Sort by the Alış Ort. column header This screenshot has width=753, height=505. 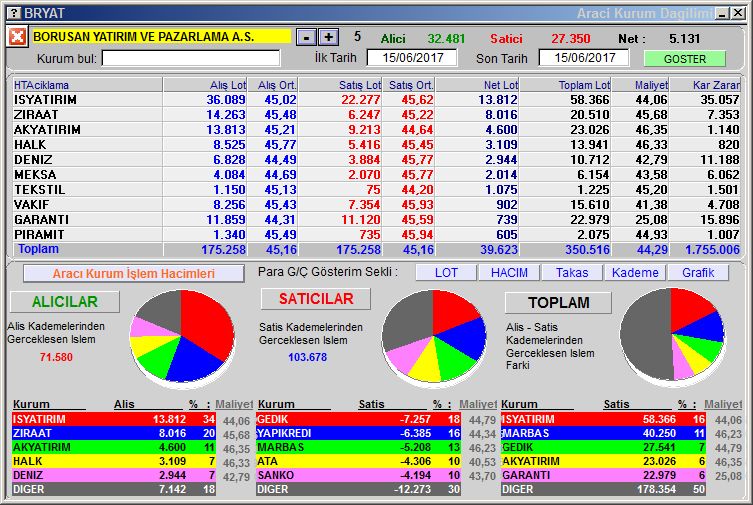tap(273, 85)
